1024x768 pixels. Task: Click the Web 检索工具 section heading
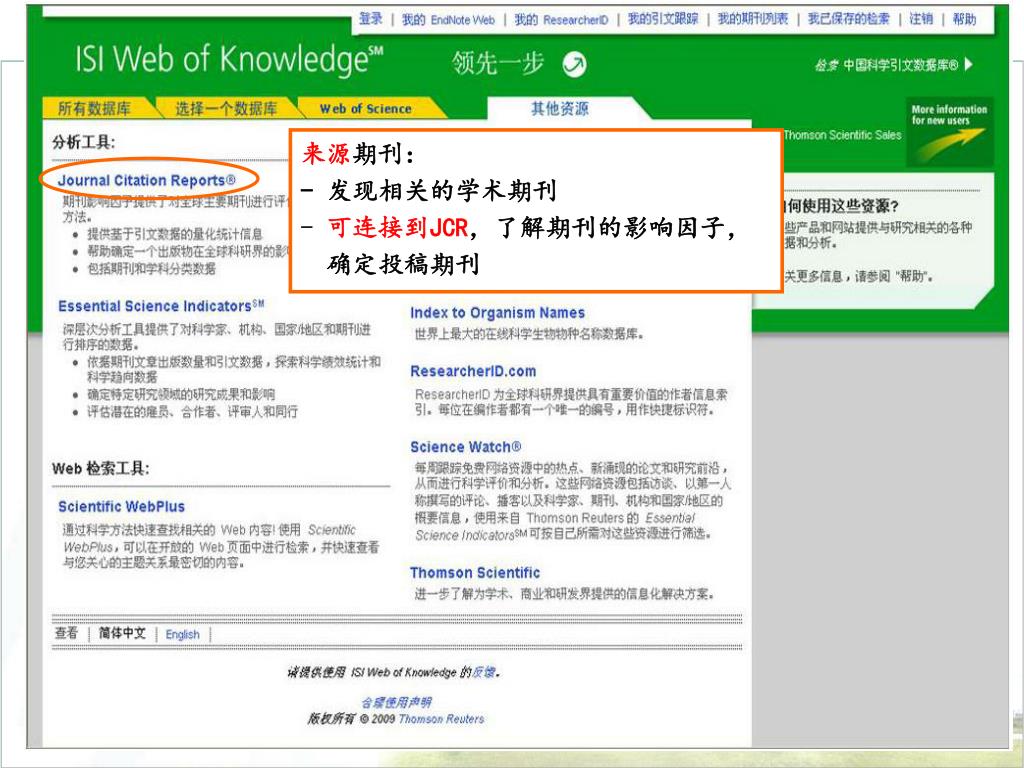(101, 468)
